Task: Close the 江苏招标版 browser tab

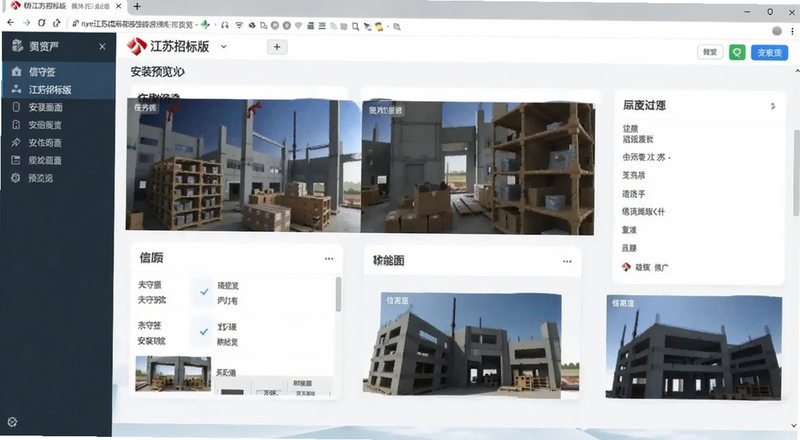Action: click(x=119, y=7)
